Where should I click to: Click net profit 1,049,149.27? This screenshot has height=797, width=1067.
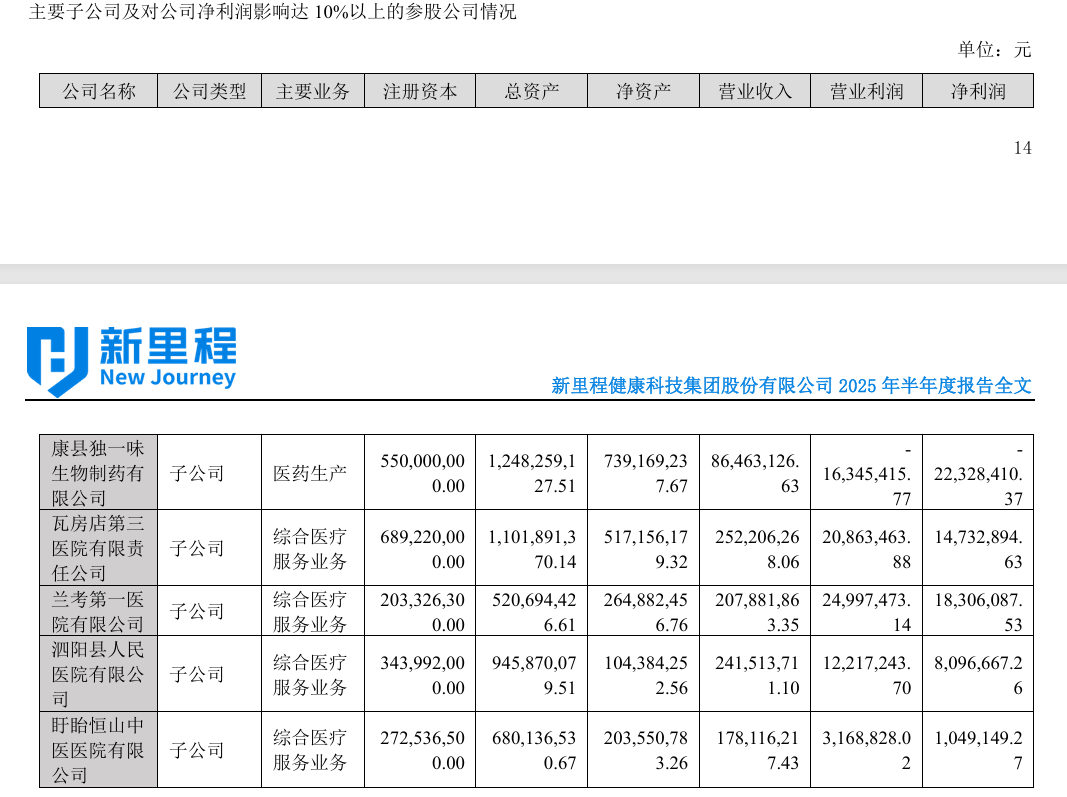[x=979, y=750]
